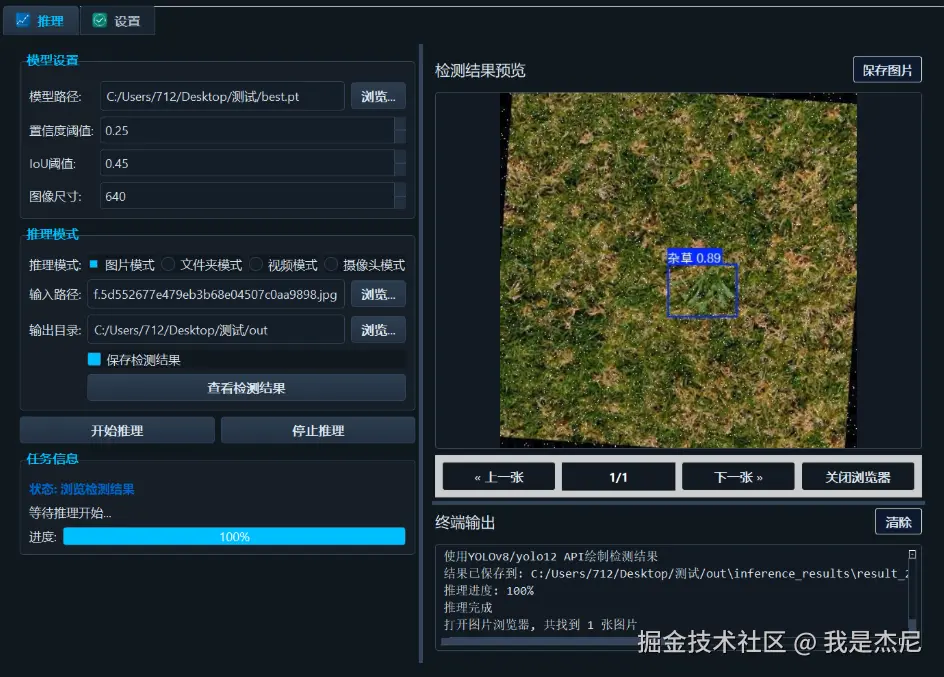Save the preview image via 保存图片

click(887, 69)
